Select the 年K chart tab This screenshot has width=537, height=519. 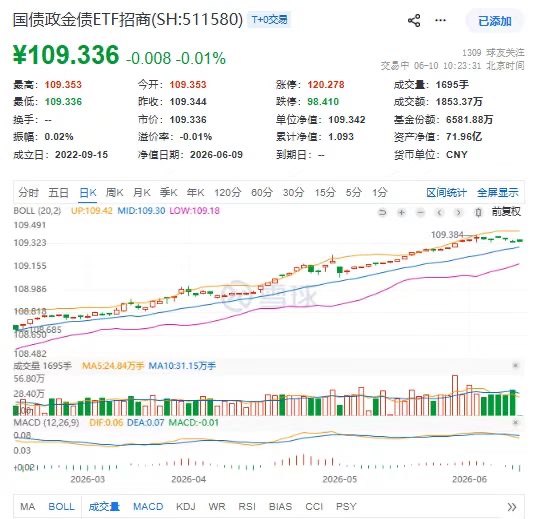tap(196, 193)
